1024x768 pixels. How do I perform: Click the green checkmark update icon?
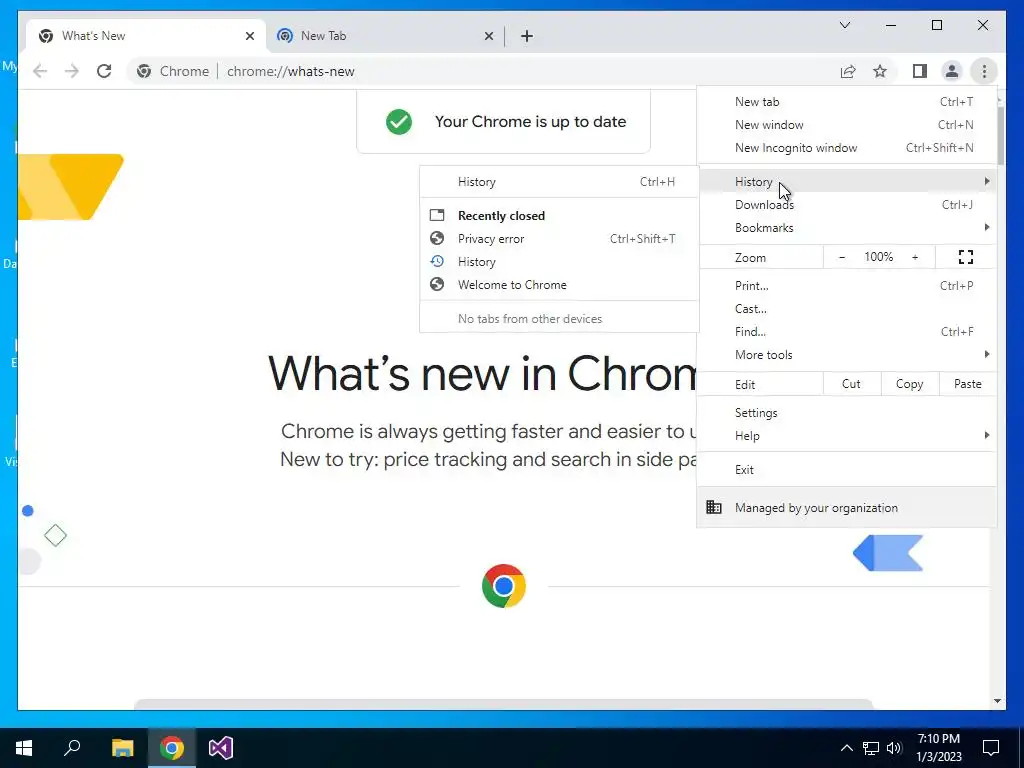coord(398,121)
